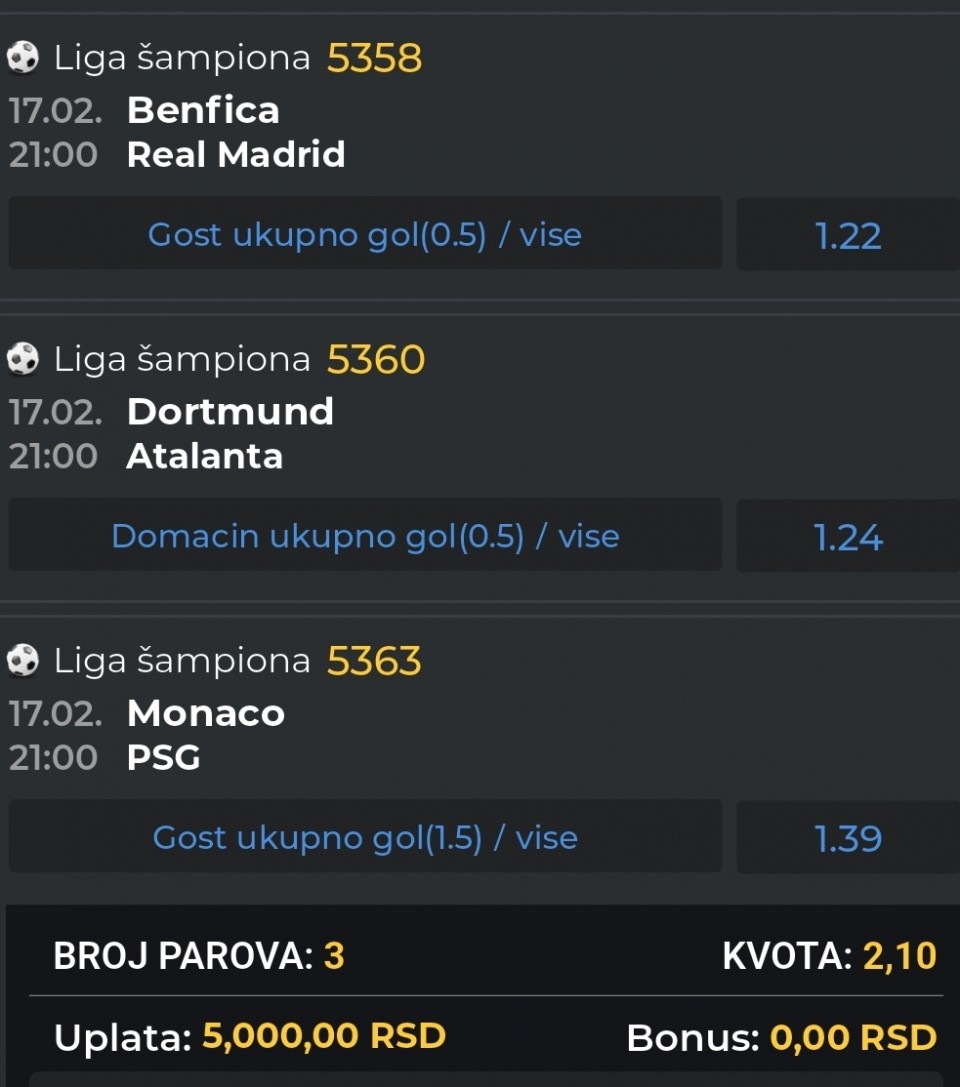Image resolution: width=960 pixels, height=1087 pixels.
Task: Select the 'Gost ukupno gol(0.5) / vise' bet
Action: (365, 235)
